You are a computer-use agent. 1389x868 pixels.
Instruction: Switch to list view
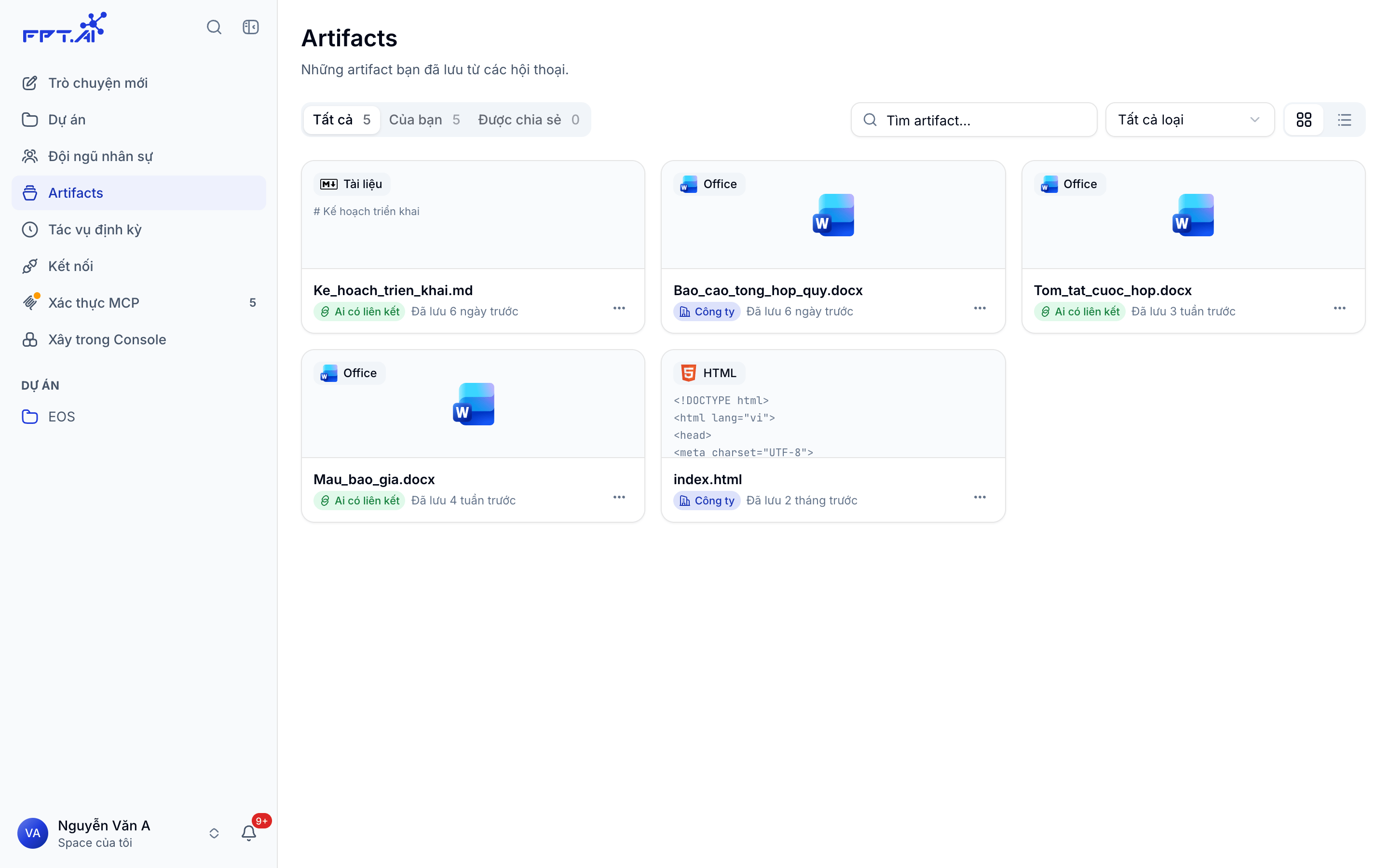(1344, 120)
